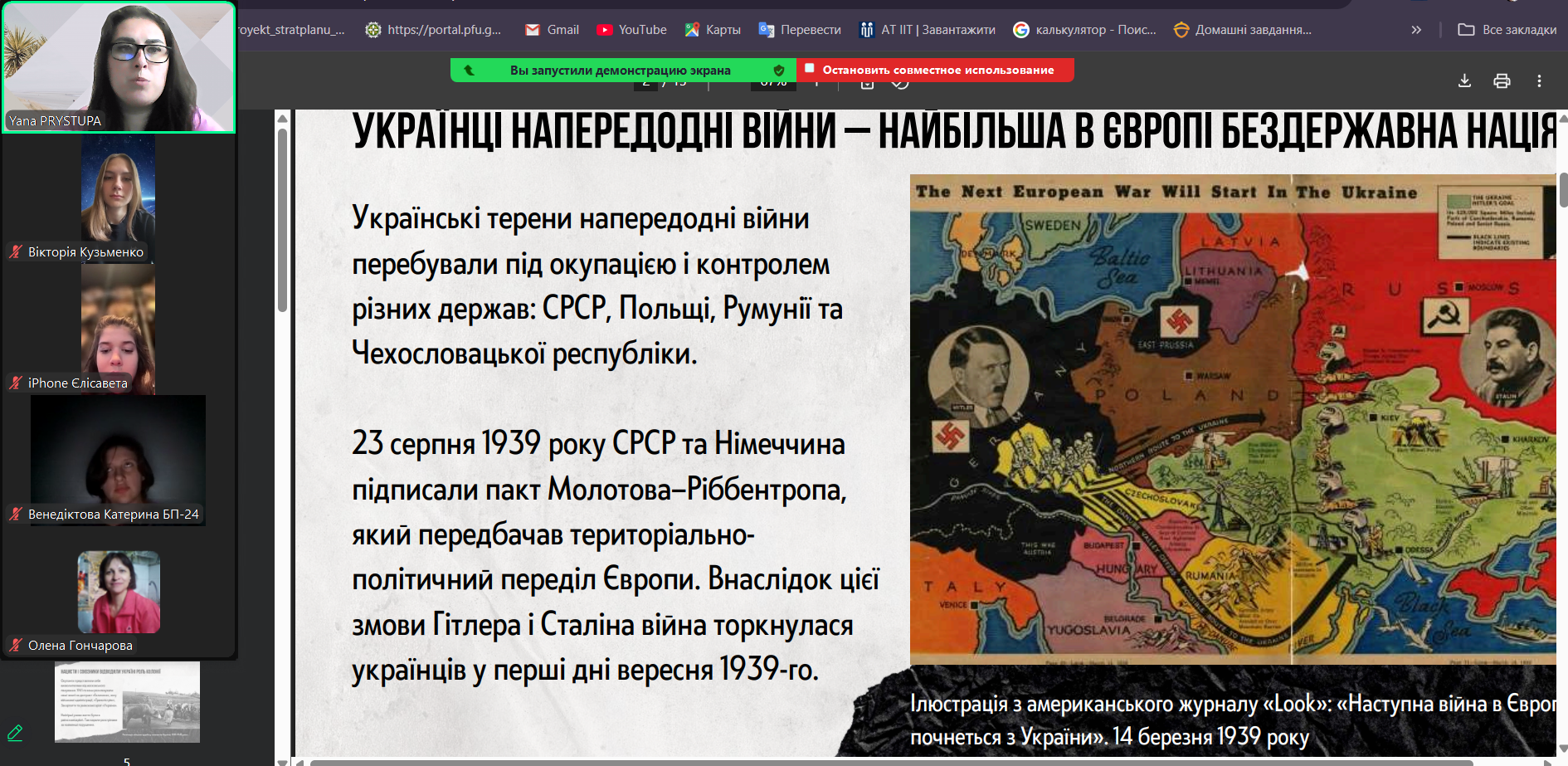The width and height of the screenshot is (1568, 766).
Task: Select page 5 thumbnail in sidebar
Action: 127,702
